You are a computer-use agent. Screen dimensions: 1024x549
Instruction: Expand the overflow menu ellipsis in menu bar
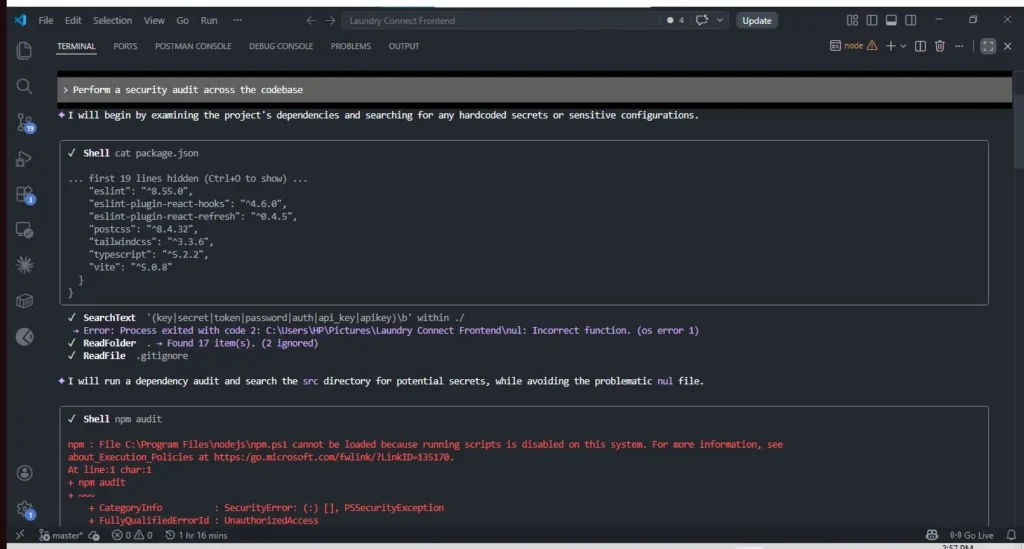point(238,20)
